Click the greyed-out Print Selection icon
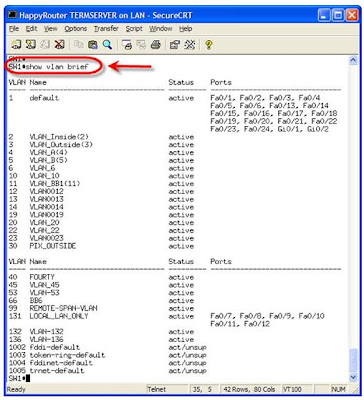Image resolution: width=364 pixels, height=400 pixels. (x=141, y=44)
